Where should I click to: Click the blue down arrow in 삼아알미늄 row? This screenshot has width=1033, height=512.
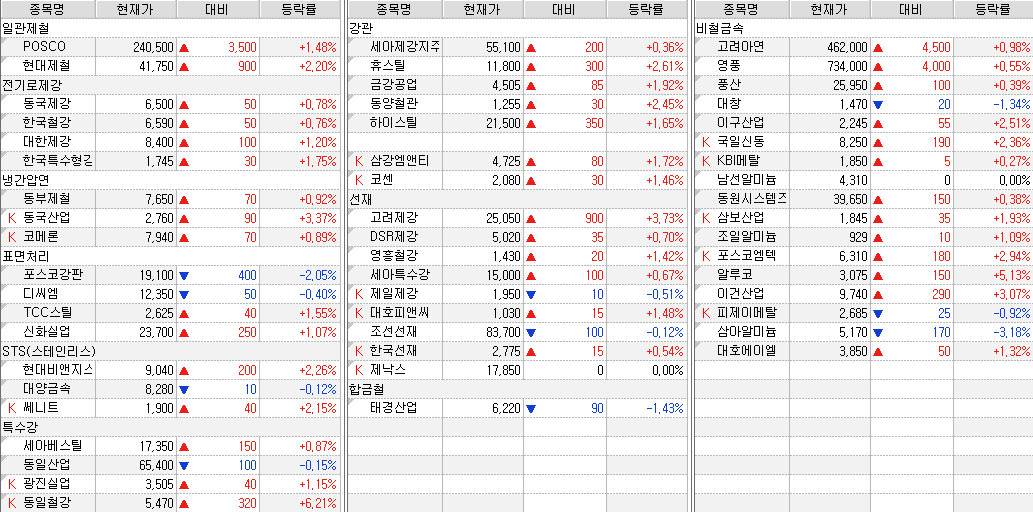point(878,333)
